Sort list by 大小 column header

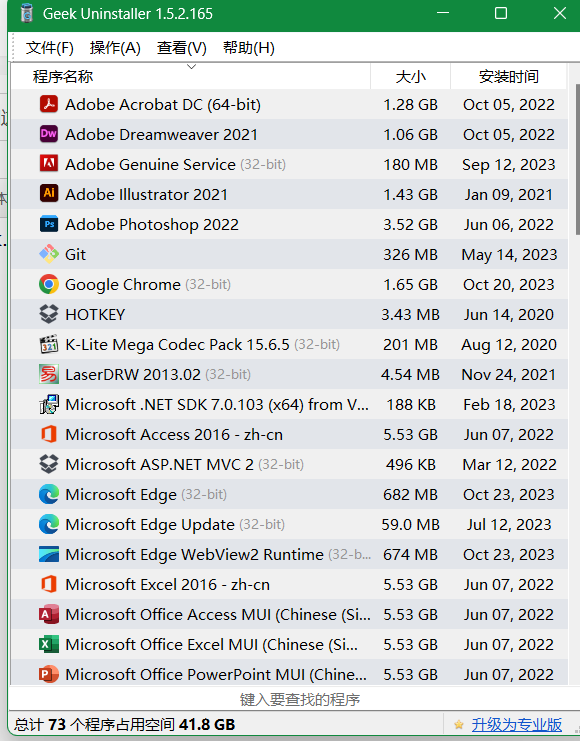pos(410,76)
